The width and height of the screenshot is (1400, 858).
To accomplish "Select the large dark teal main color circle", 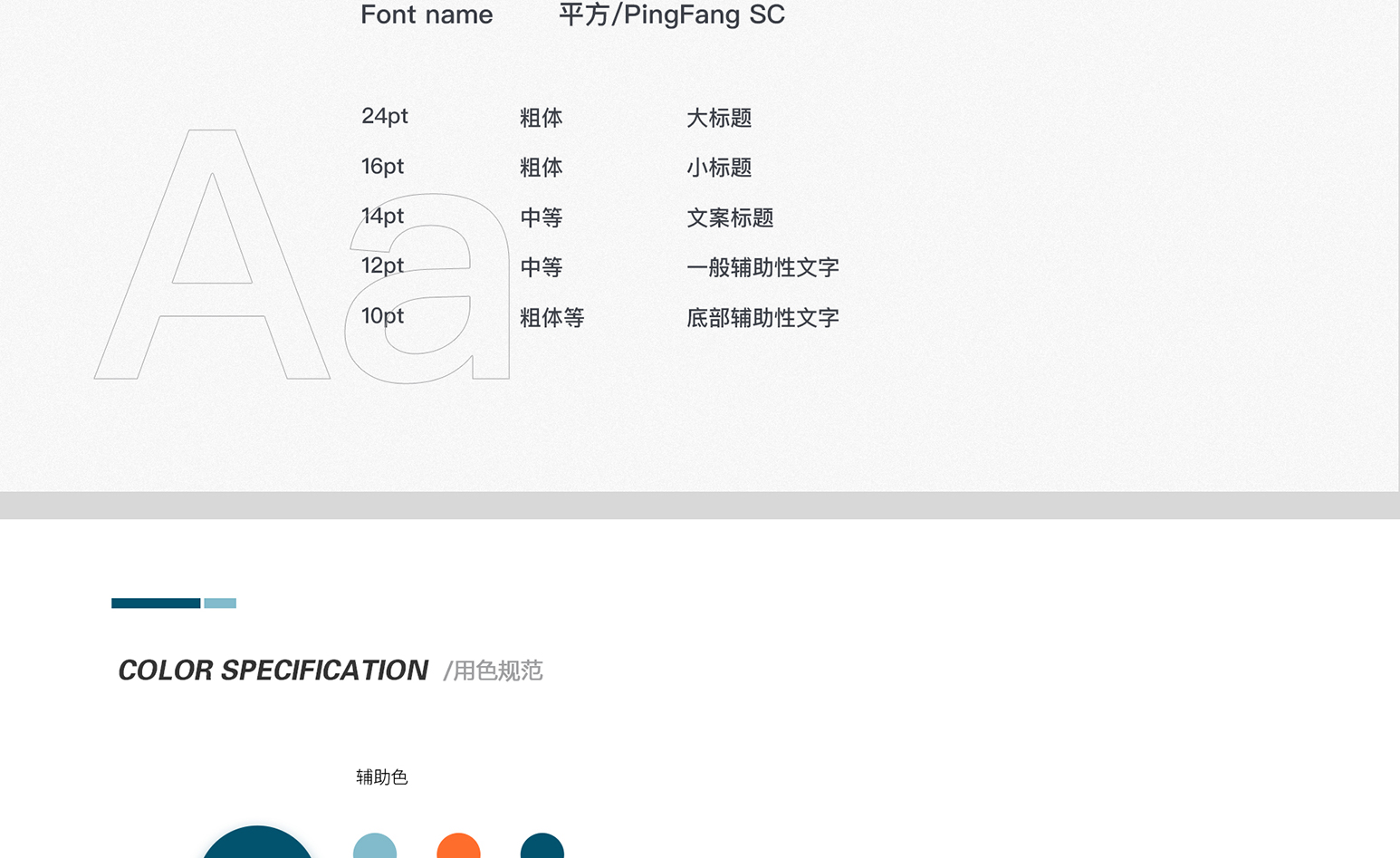I will pyautogui.click(x=257, y=843).
